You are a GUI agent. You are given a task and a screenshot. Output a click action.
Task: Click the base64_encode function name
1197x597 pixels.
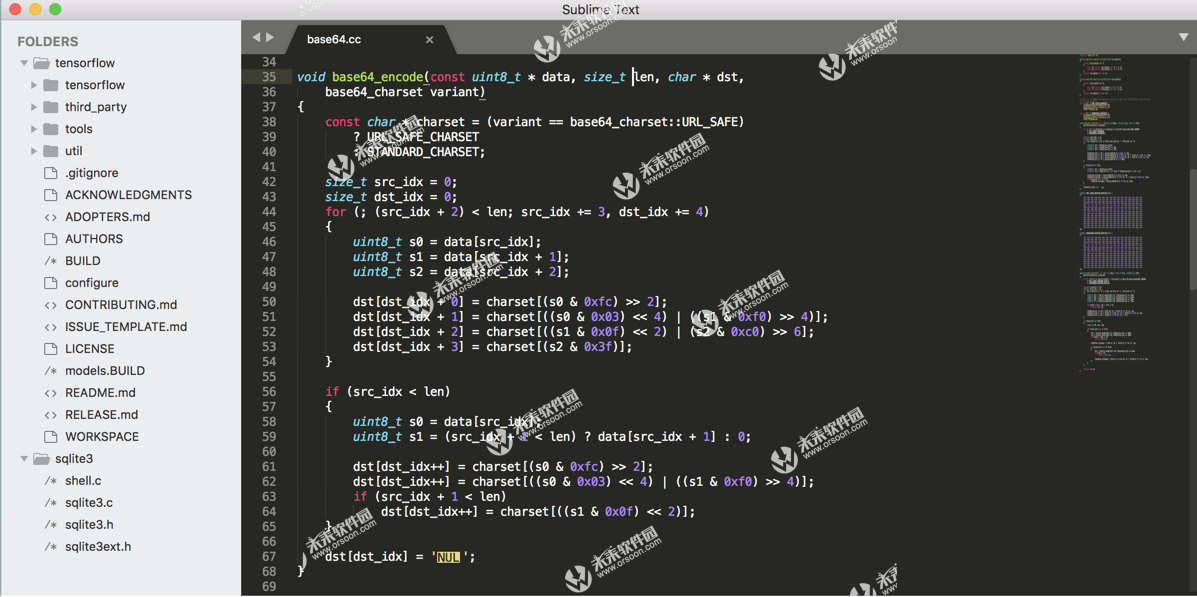379,77
